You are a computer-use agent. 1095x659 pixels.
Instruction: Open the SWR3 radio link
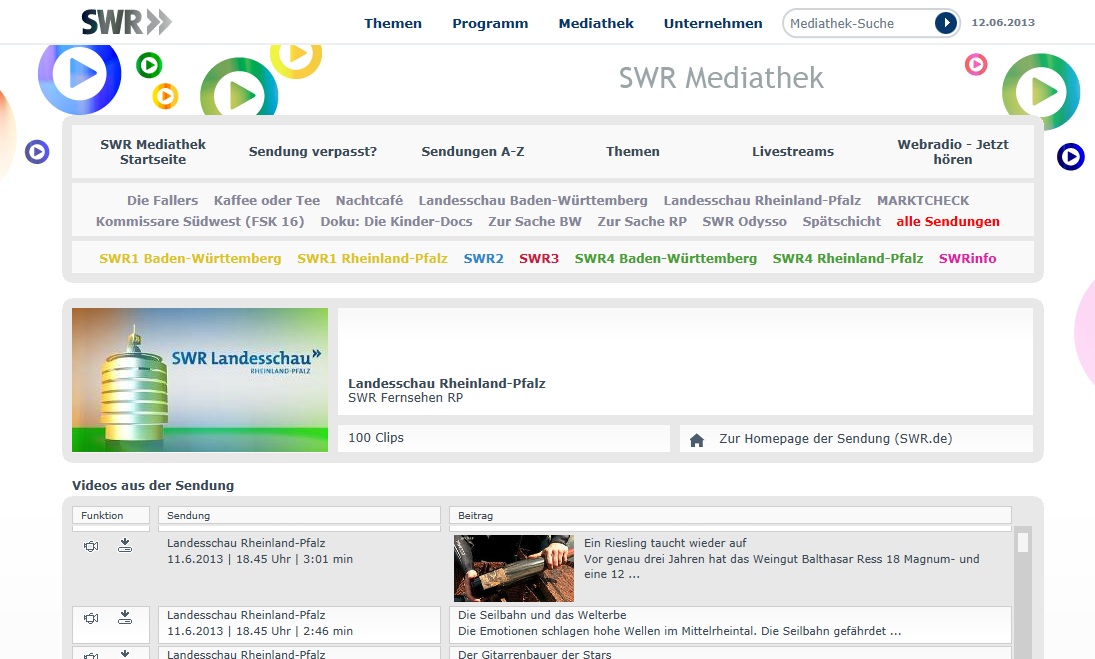(x=539, y=258)
